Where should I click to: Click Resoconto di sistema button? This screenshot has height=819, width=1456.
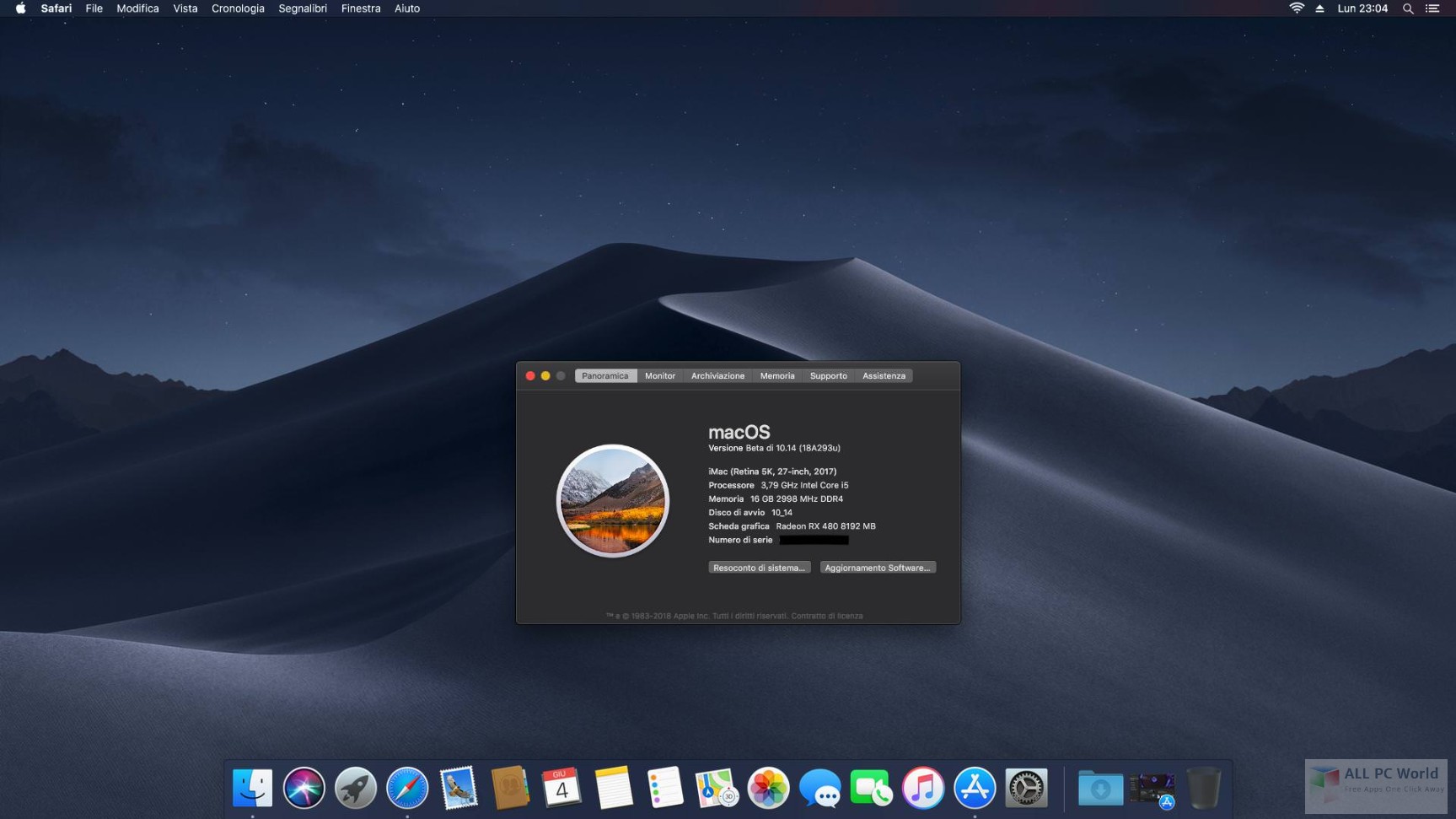760,568
